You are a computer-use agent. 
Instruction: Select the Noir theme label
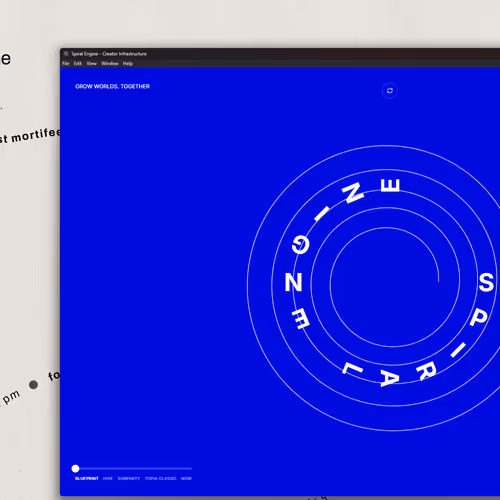[186, 478]
